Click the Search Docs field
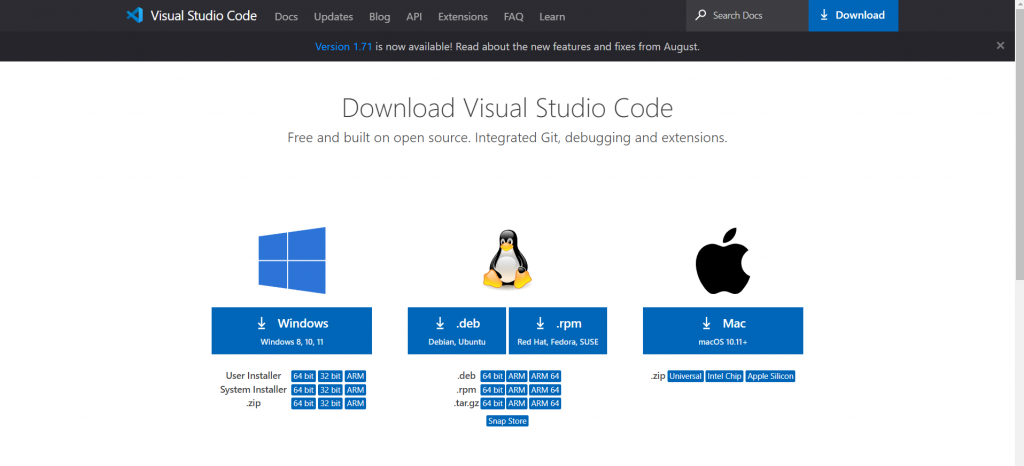Image resolution: width=1024 pixels, height=466 pixels. (x=747, y=15)
